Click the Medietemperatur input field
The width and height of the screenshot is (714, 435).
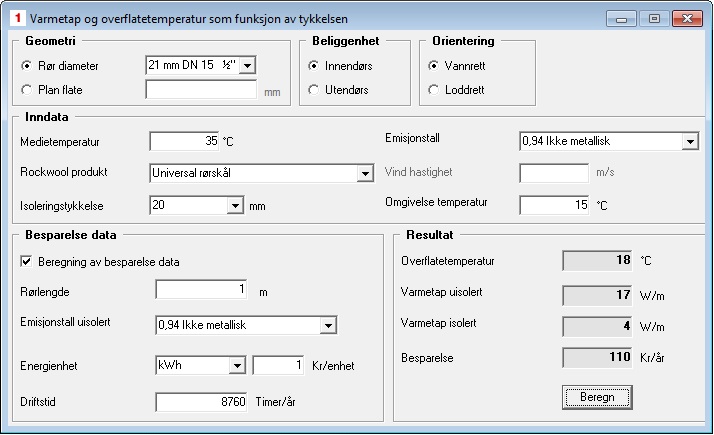tap(184, 141)
